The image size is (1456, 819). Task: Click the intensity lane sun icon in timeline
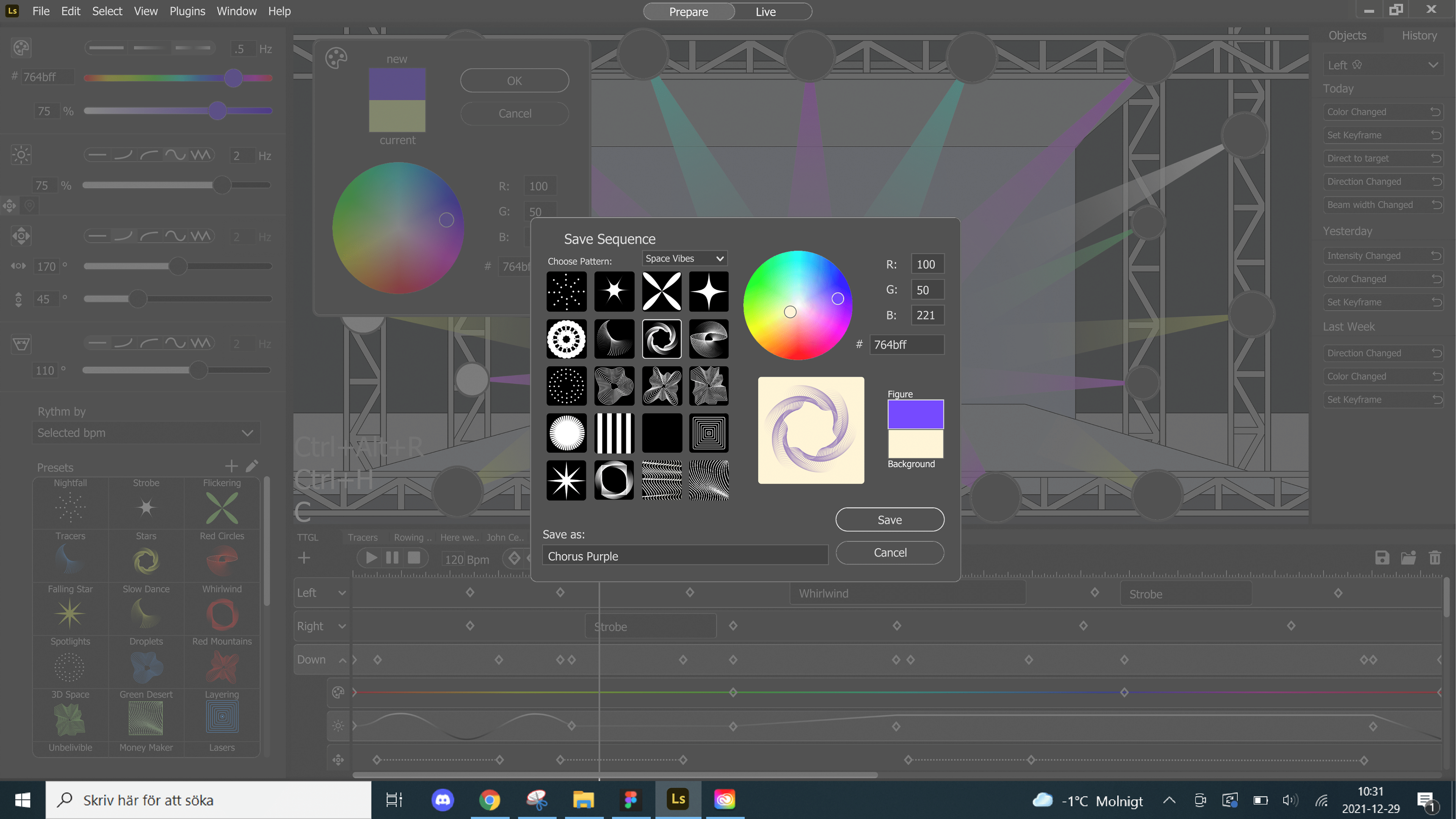pyautogui.click(x=338, y=726)
